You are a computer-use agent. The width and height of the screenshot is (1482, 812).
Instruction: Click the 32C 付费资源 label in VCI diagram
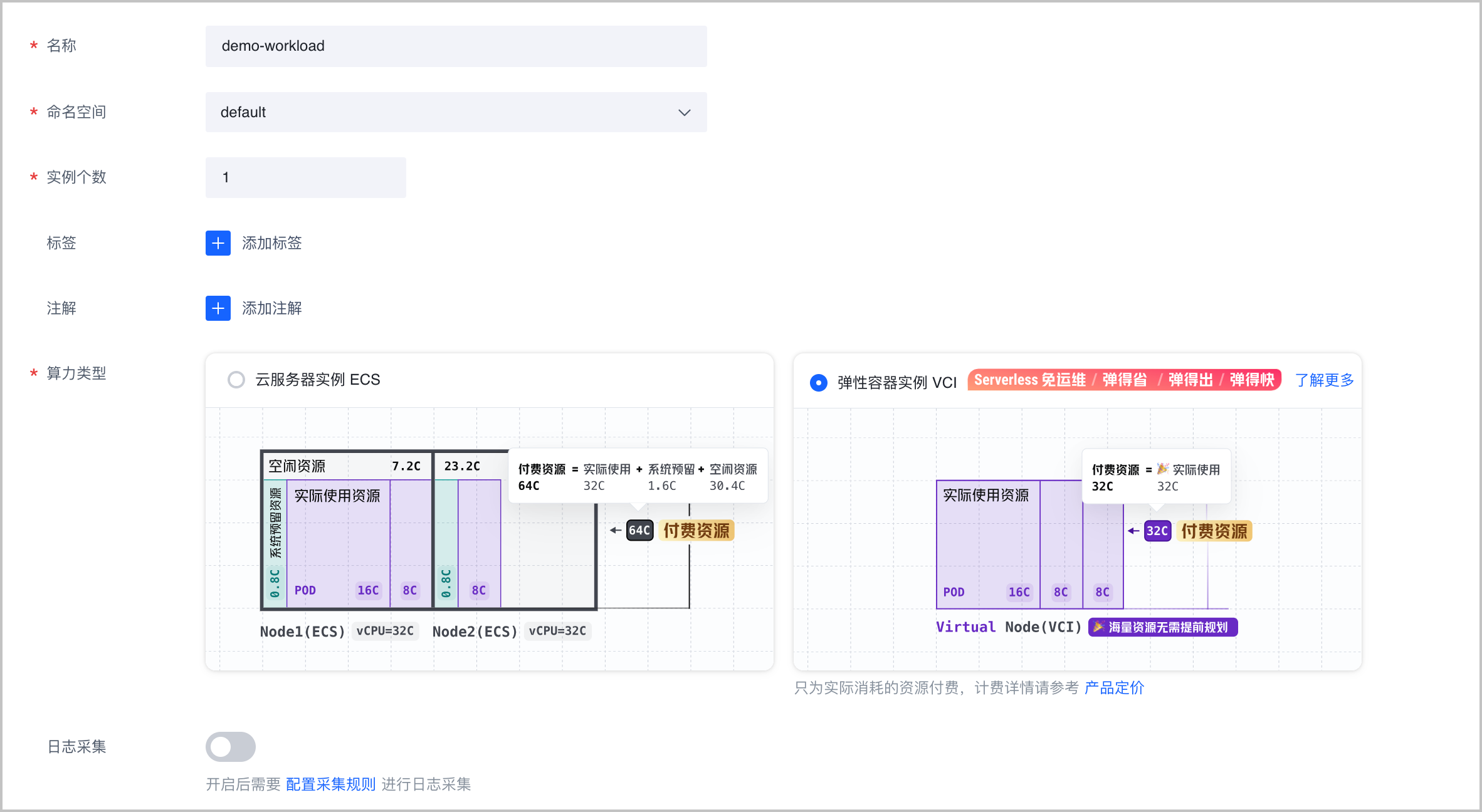tap(1198, 531)
